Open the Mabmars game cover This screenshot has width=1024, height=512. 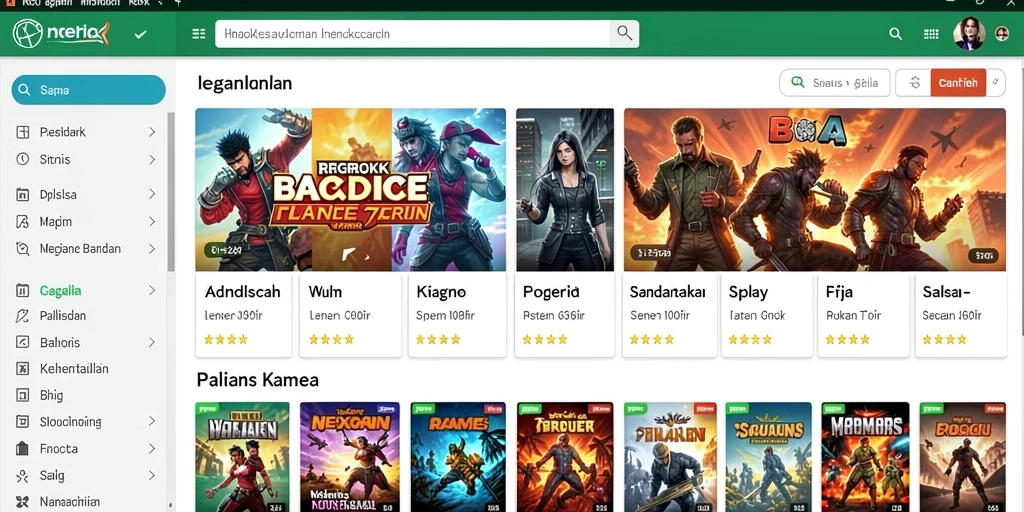(865, 456)
